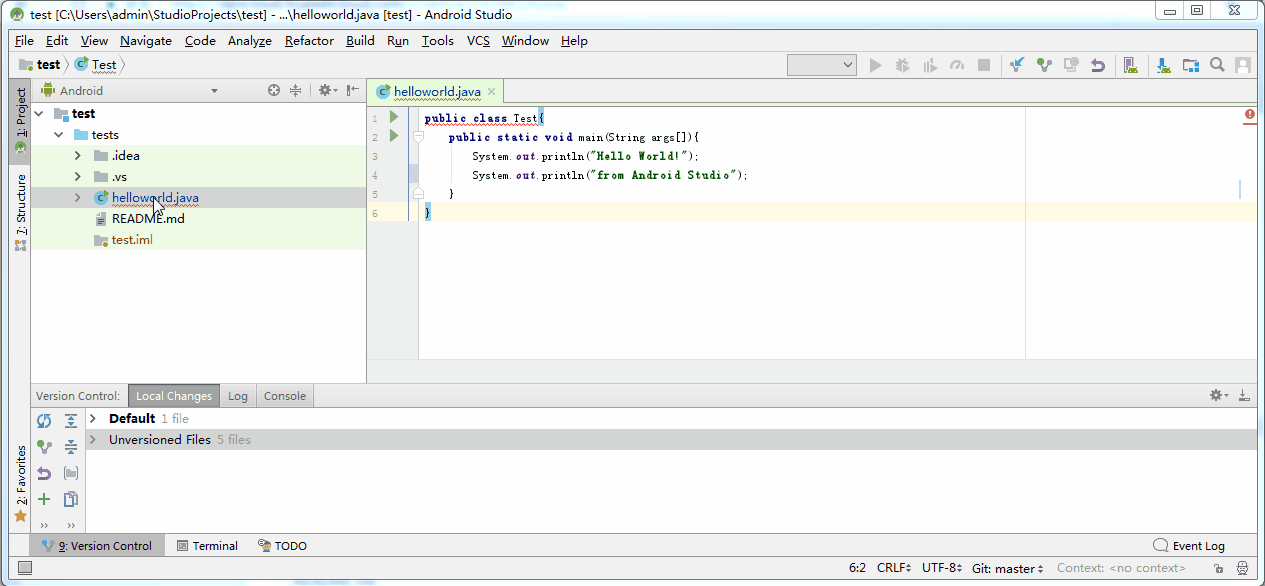
Task: Switch to the Log tab
Action: [237, 396]
